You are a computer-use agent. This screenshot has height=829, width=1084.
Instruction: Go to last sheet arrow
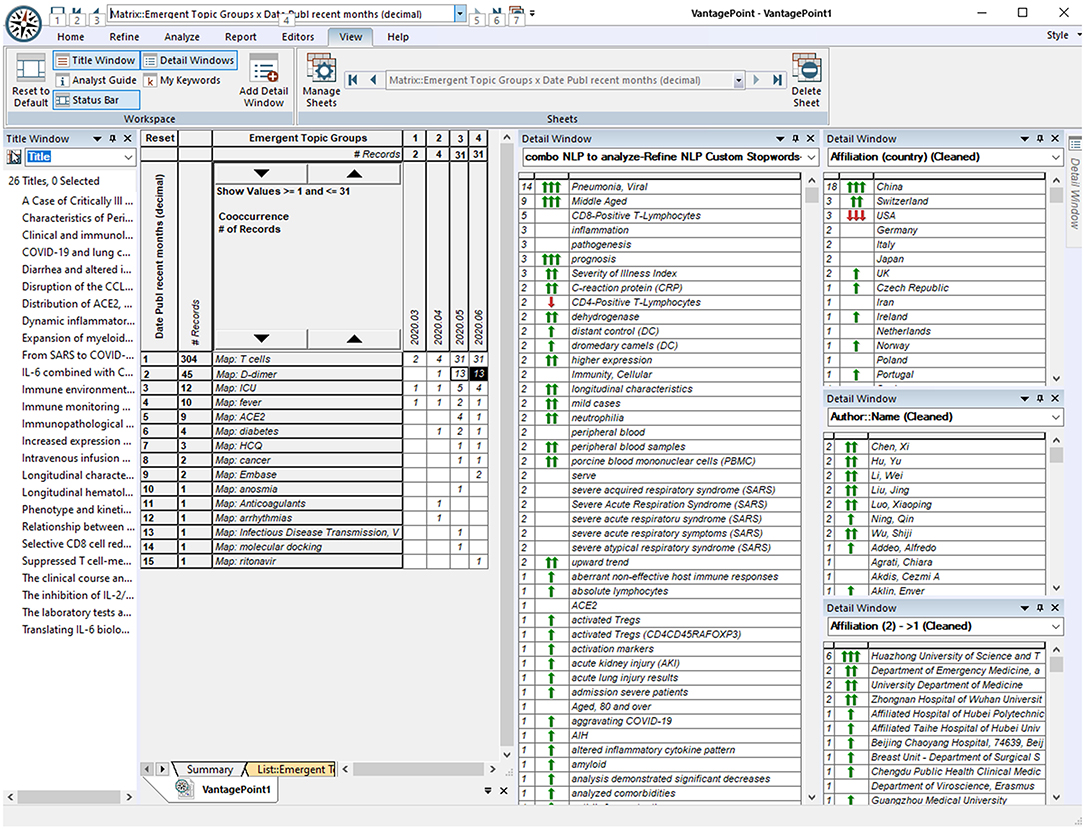click(778, 80)
